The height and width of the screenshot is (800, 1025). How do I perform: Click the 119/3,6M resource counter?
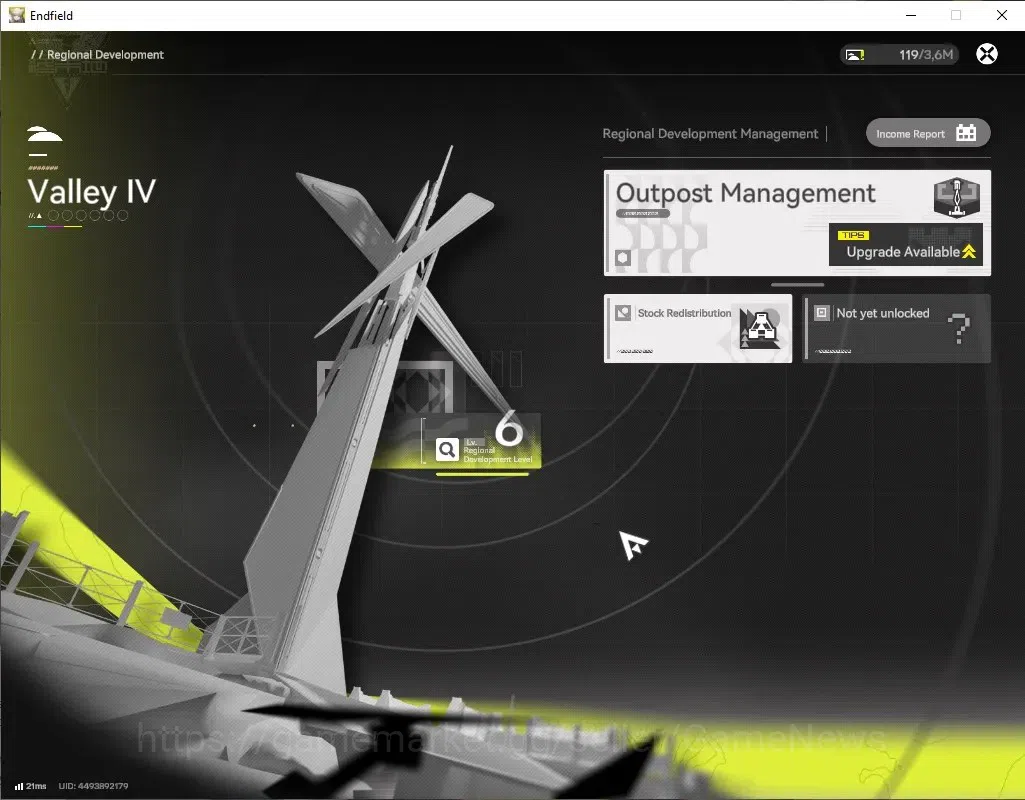(x=926, y=55)
